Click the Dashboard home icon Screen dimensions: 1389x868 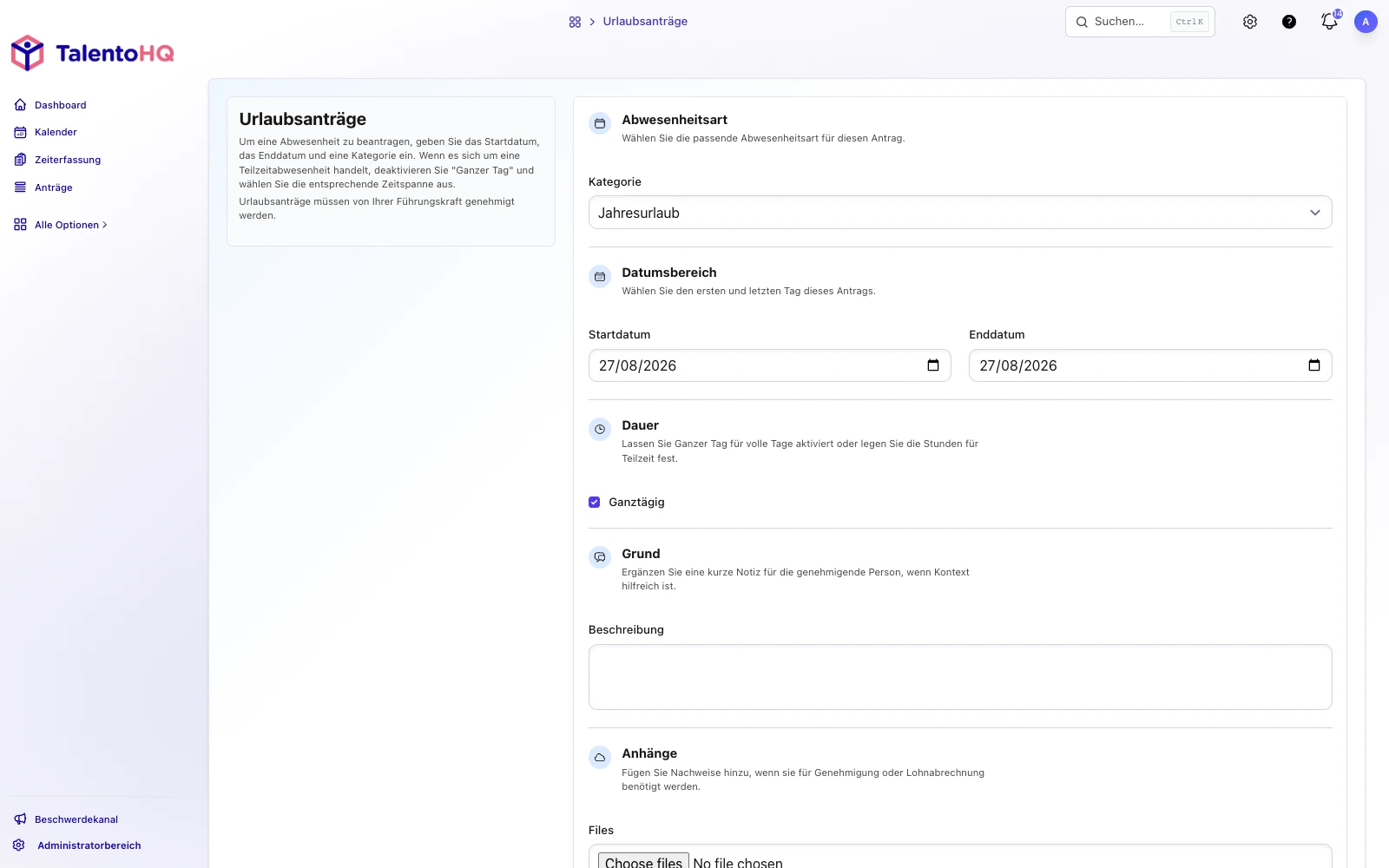20,105
